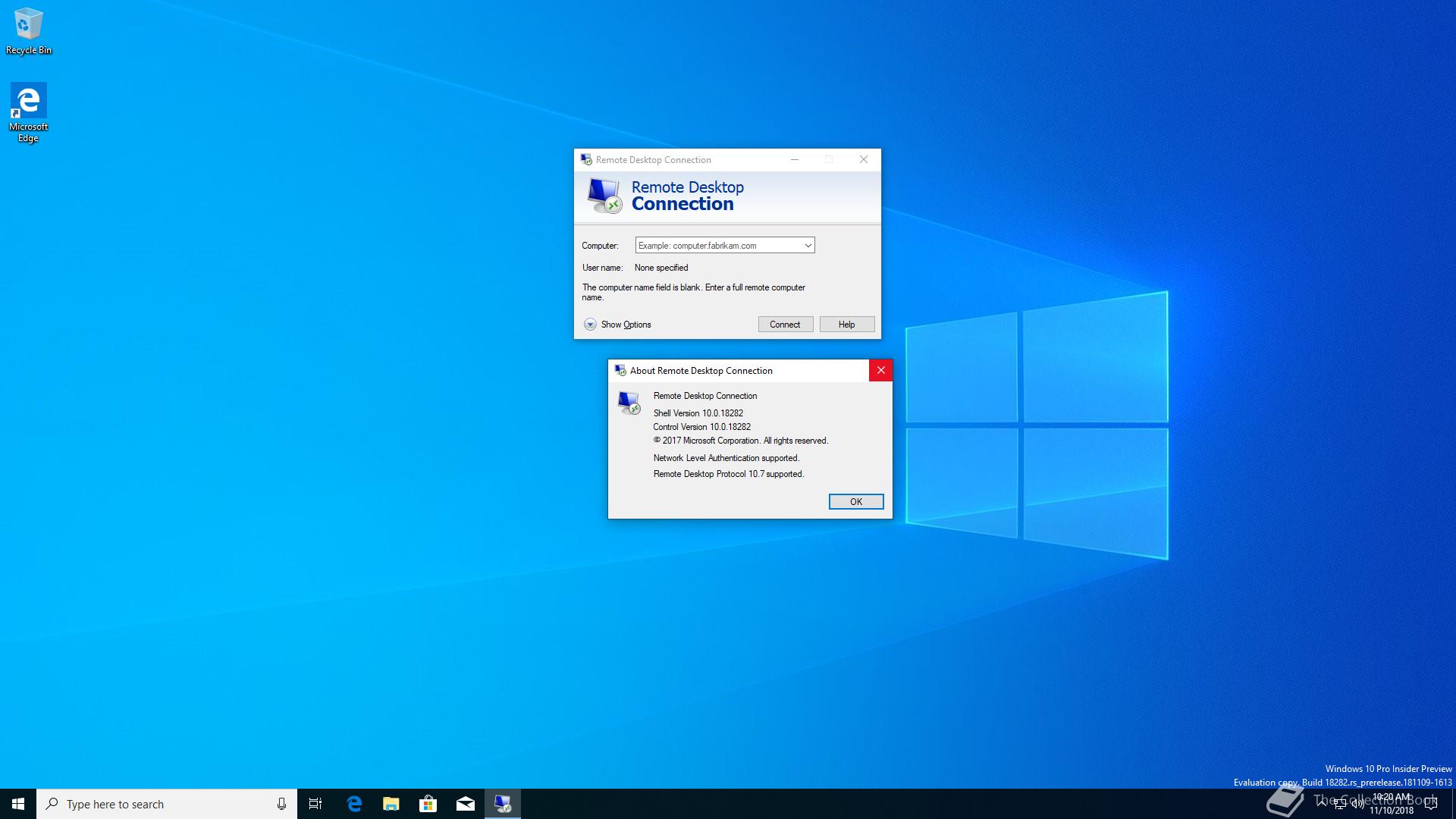Open the Recycle Bin desktop icon
The image size is (1456, 819).
tap(28, 31)
